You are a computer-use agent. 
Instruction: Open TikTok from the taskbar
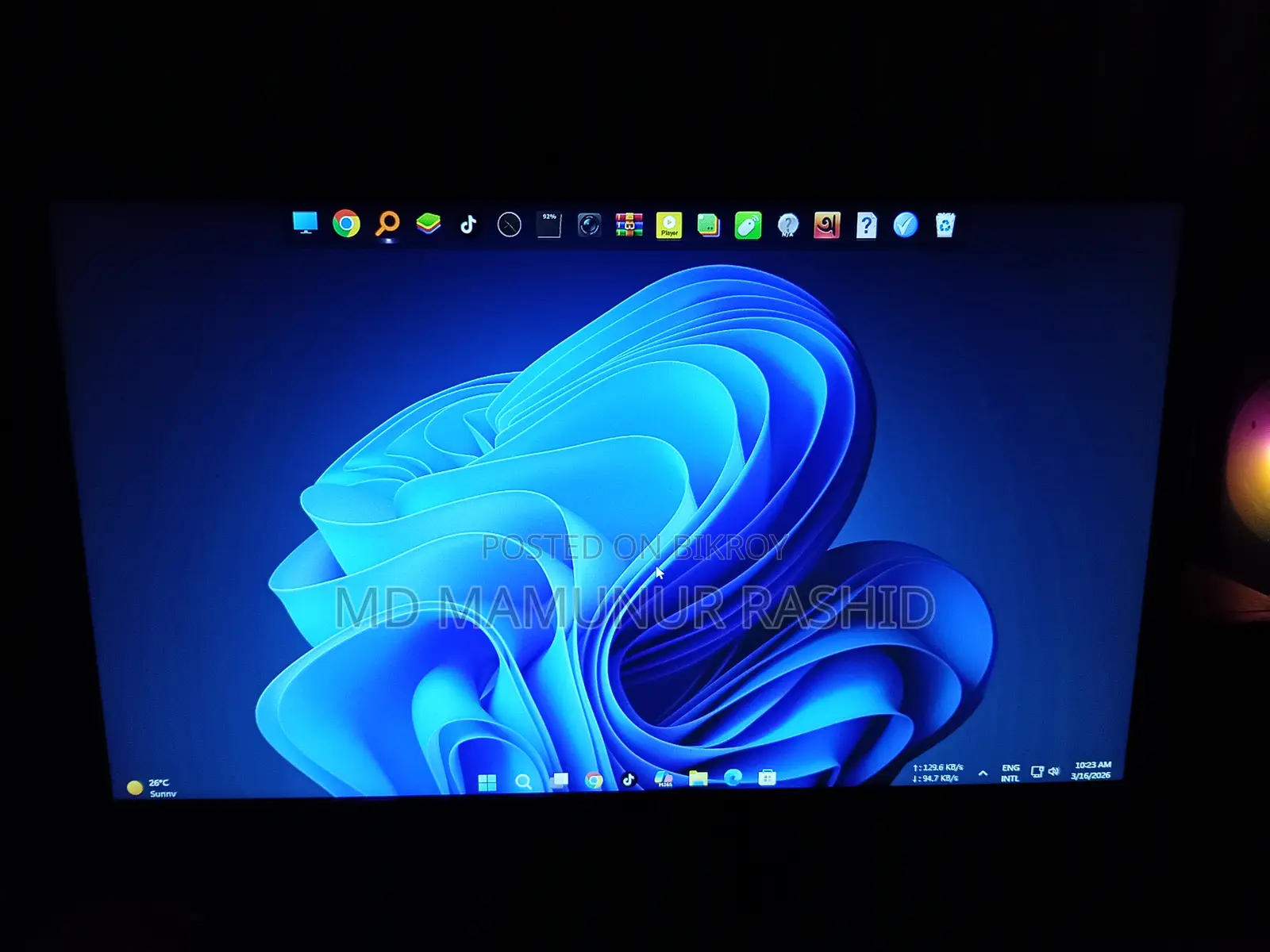point(629,780)
